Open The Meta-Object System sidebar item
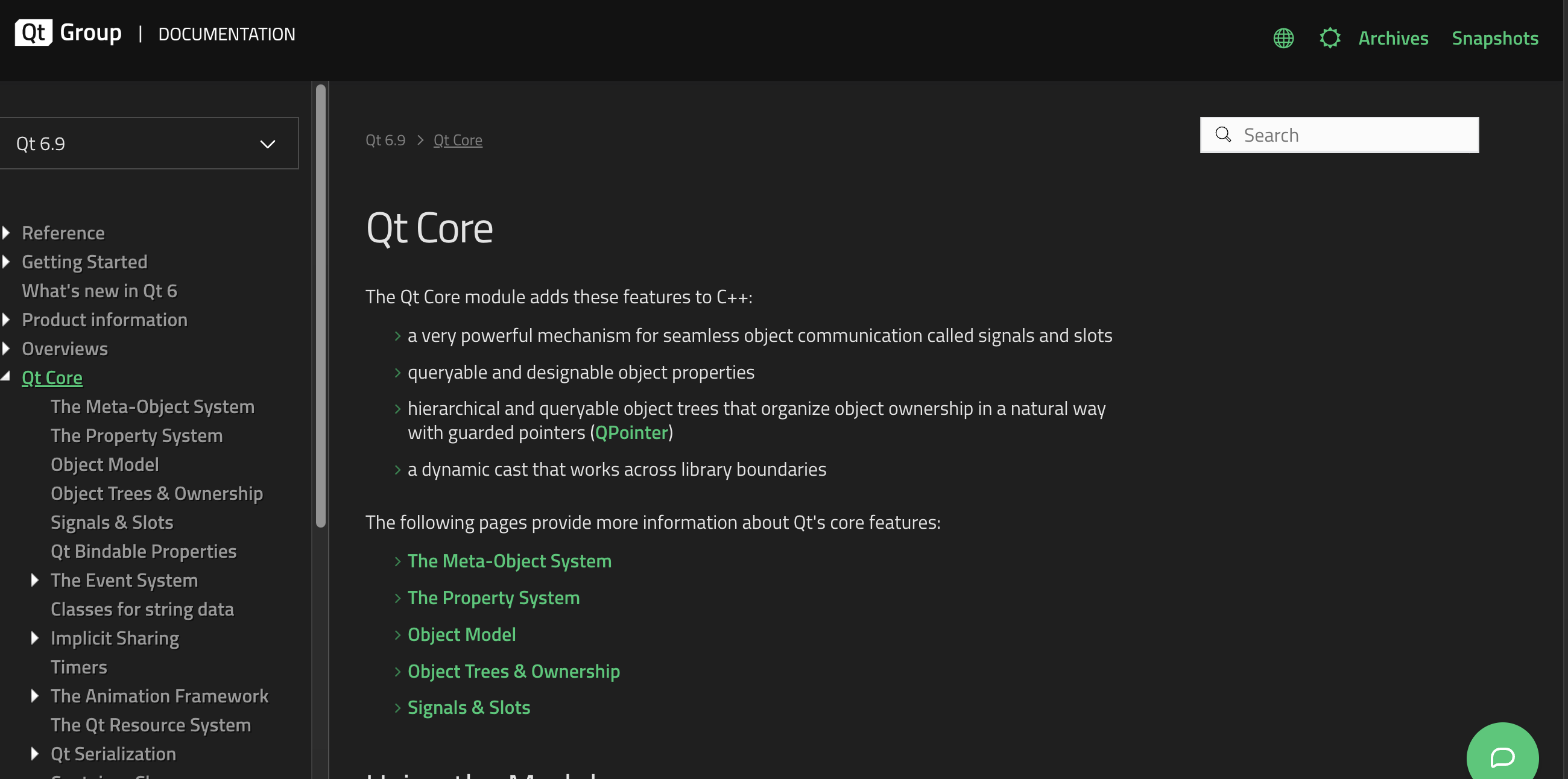The width and height of the screenshot is (1568, 779). (152, 406)
